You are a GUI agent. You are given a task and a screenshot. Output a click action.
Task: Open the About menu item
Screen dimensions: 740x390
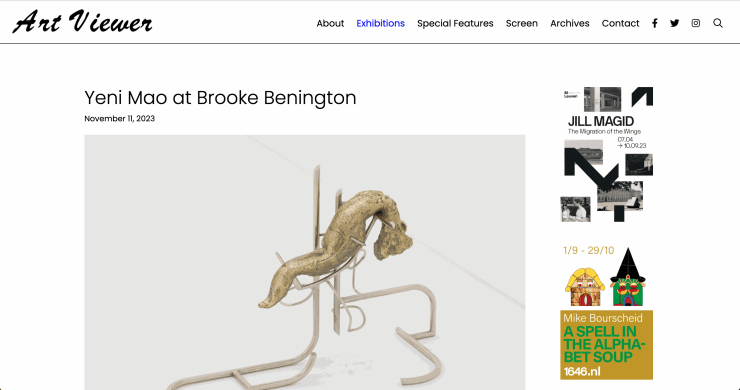330,23
